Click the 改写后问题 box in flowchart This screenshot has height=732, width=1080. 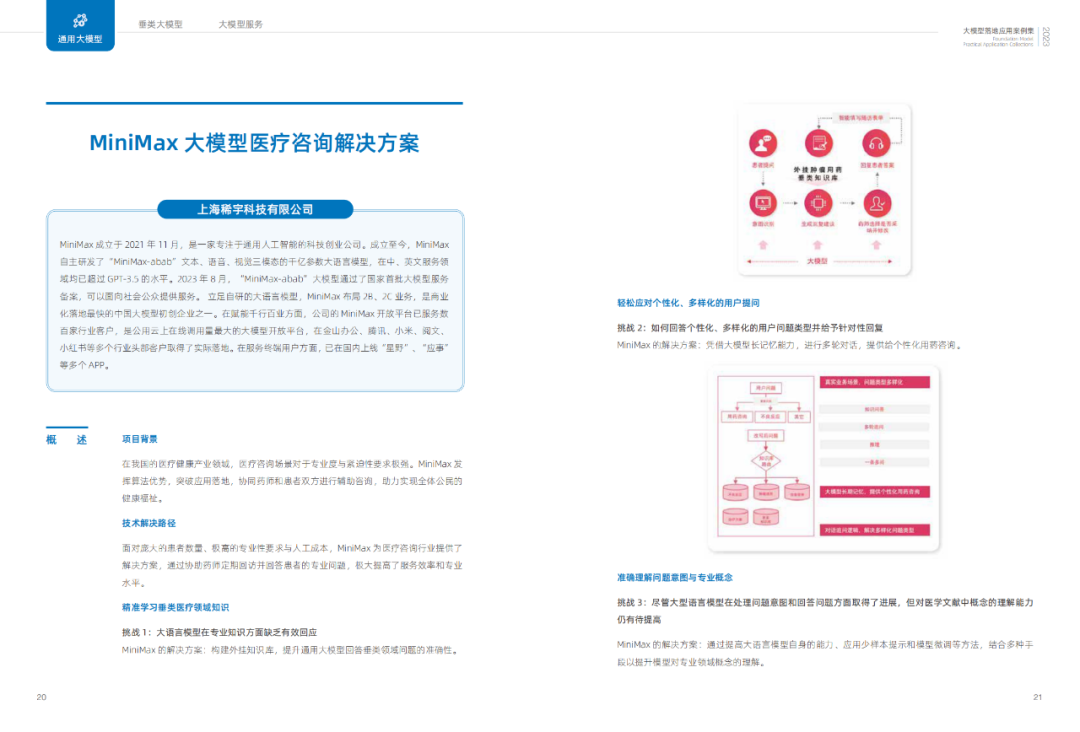[x=765, y=436]
